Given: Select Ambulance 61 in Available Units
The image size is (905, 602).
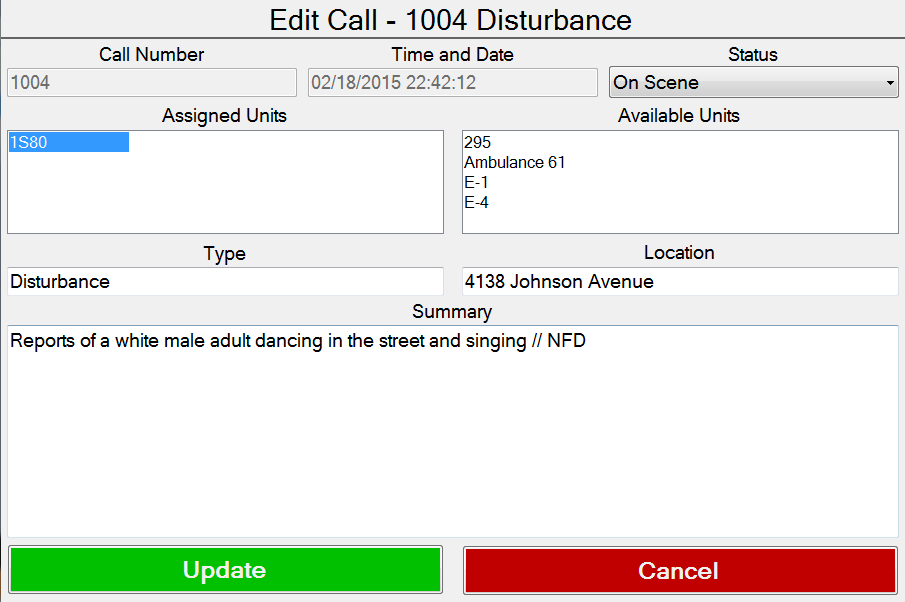Looking at the screenshot, I should [x=514, y=162].
